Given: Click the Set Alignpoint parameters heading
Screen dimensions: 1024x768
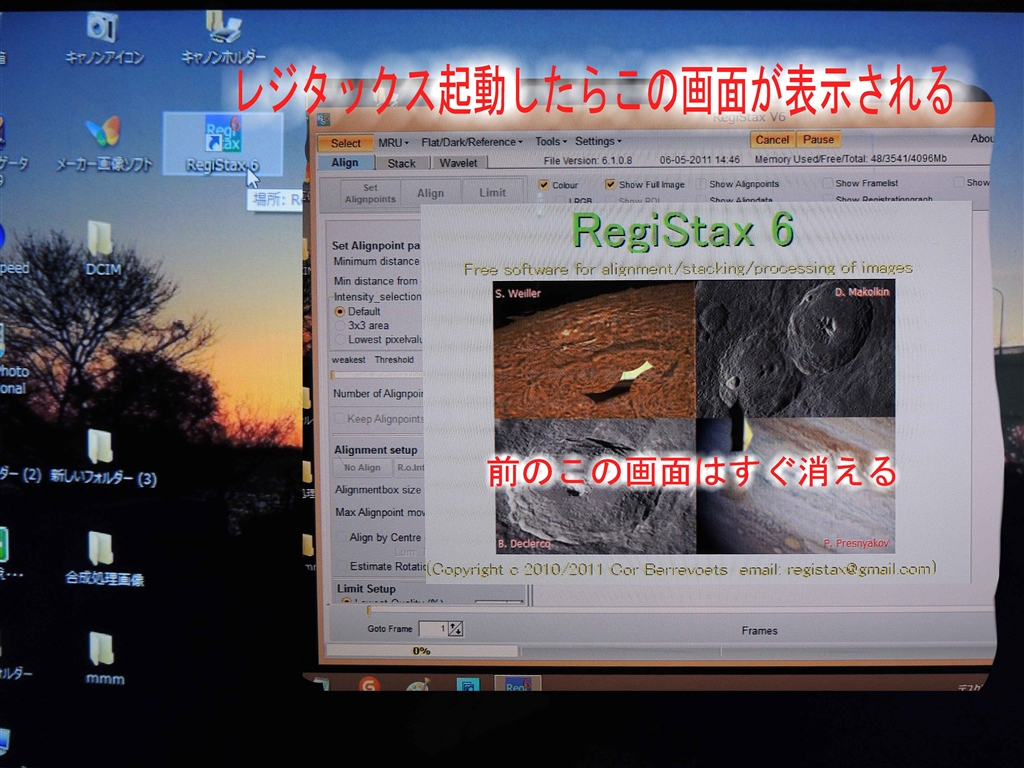Looking at the screenshot, I should point(376,246).
